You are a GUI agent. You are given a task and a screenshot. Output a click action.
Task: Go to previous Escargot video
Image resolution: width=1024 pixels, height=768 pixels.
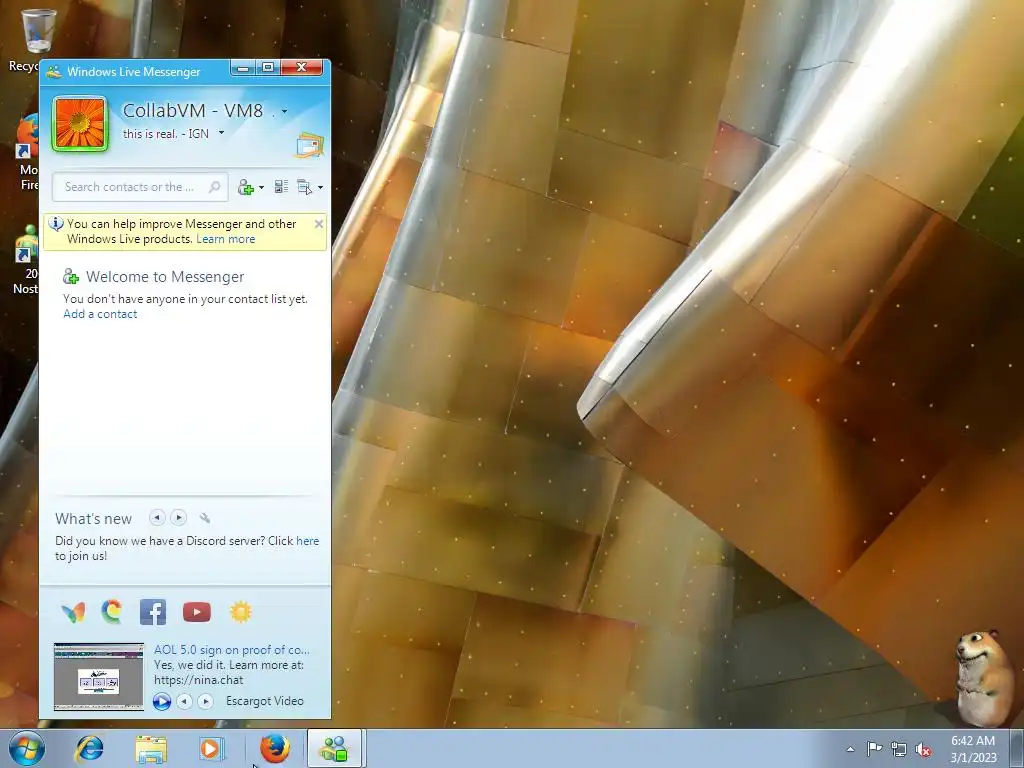185,701
